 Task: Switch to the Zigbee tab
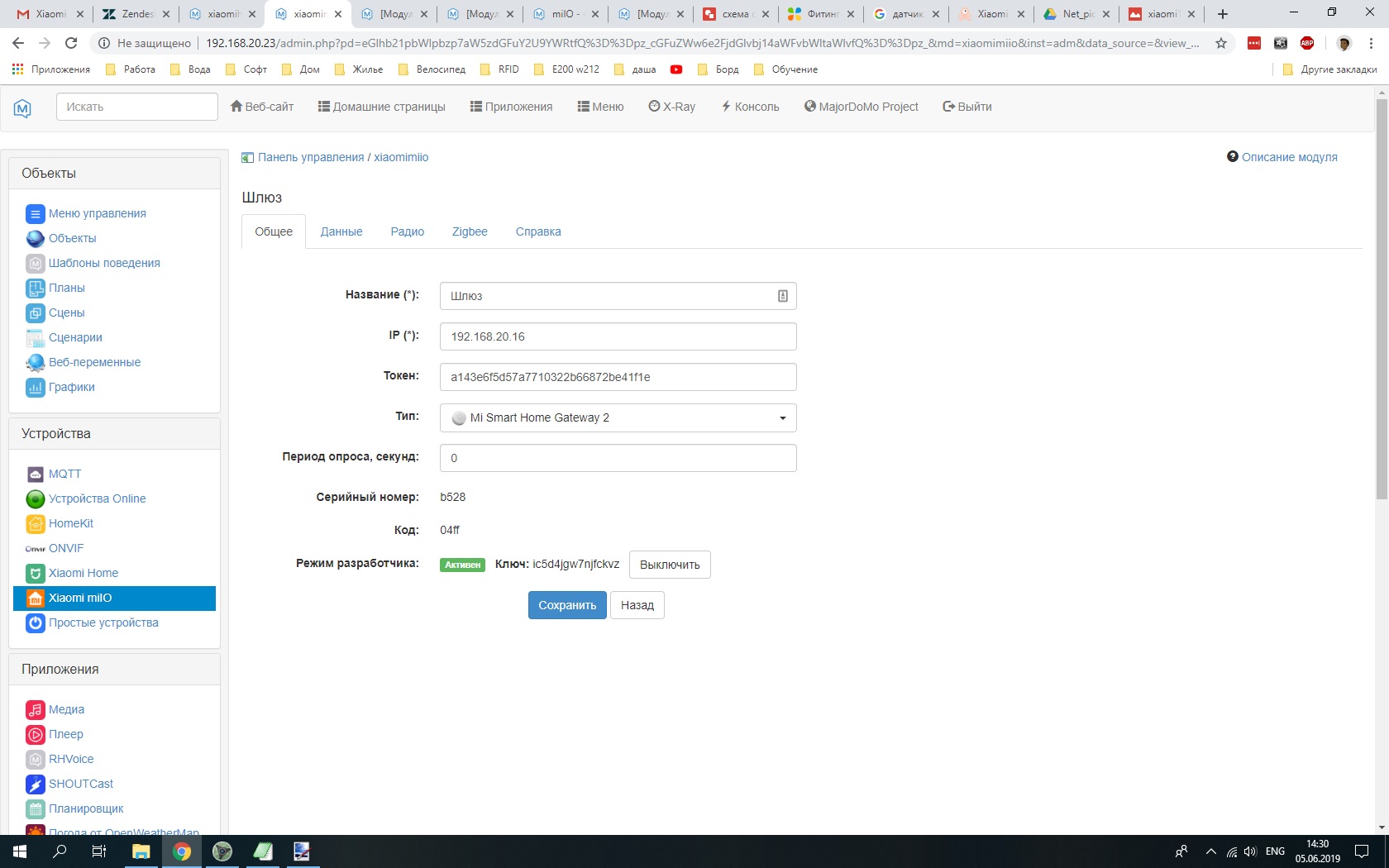click(470, 232)
